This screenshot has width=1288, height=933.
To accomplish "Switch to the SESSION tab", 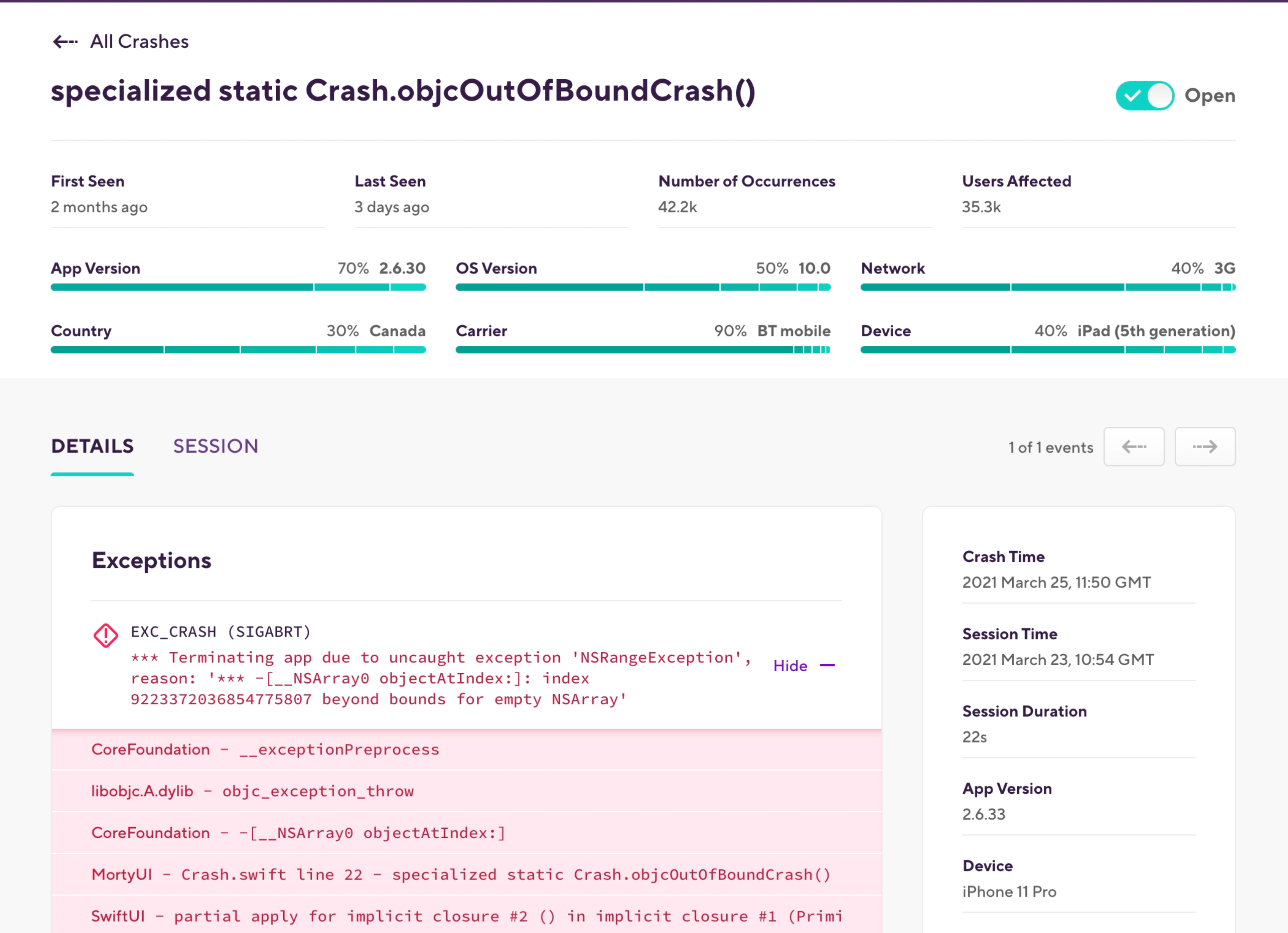I will (215, 446).
